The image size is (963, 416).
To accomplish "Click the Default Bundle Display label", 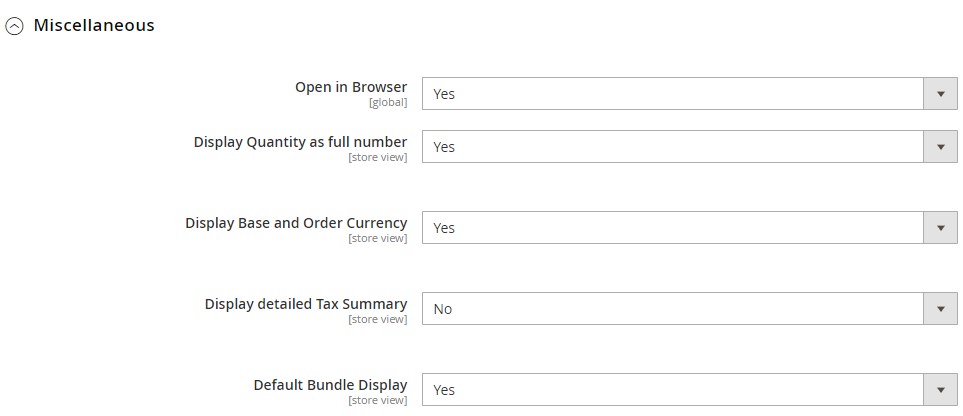I will (x=330, y=385).
